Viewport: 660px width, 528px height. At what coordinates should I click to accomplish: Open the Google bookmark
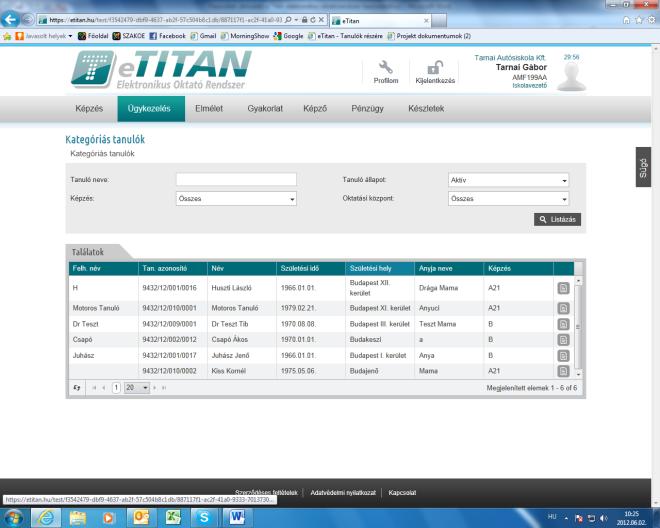pos(289,36)
